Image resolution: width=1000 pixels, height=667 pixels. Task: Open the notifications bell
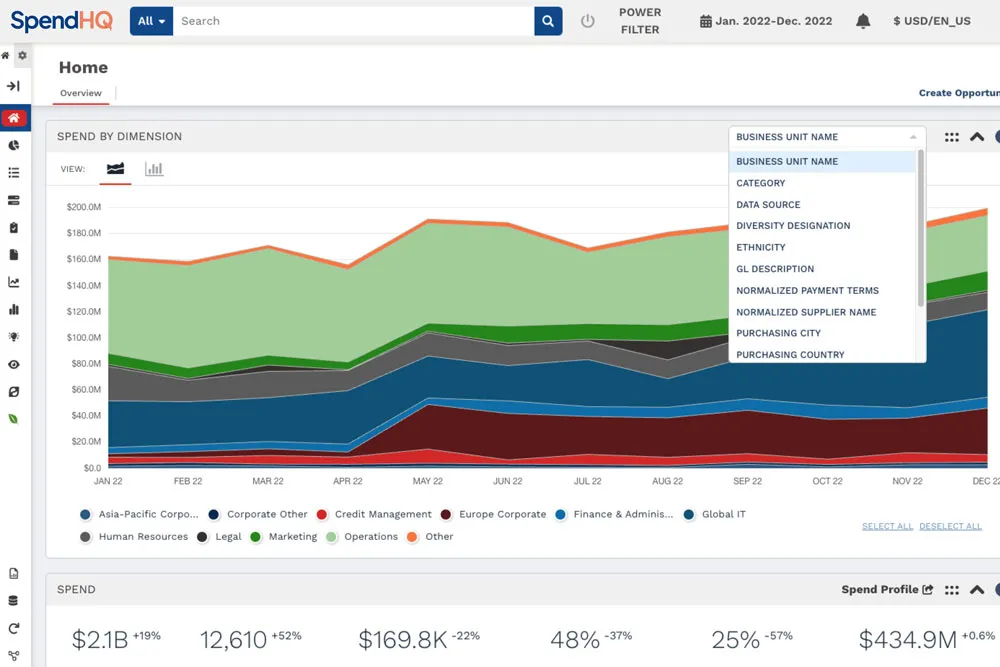(863, 21)
